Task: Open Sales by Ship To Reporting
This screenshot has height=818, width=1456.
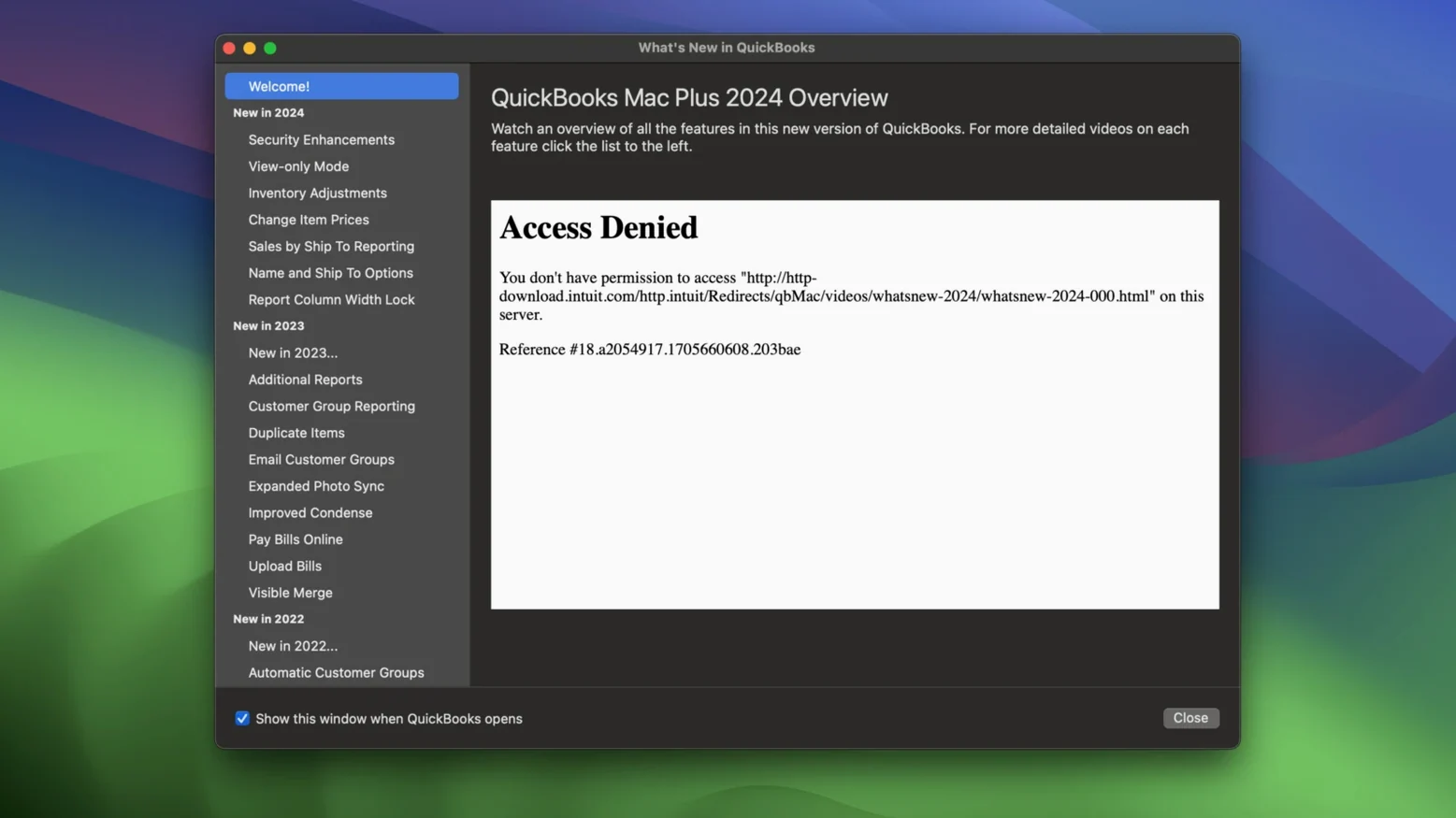Action: click(331, 246)
